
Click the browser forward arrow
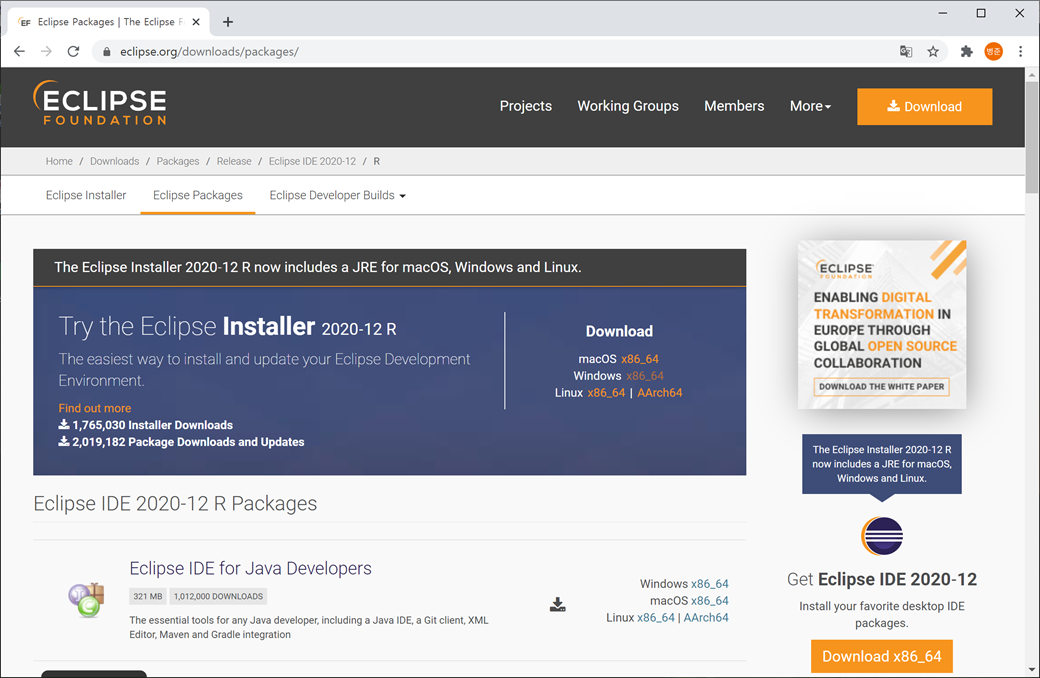pyautogui.click(x=46, y=51)
